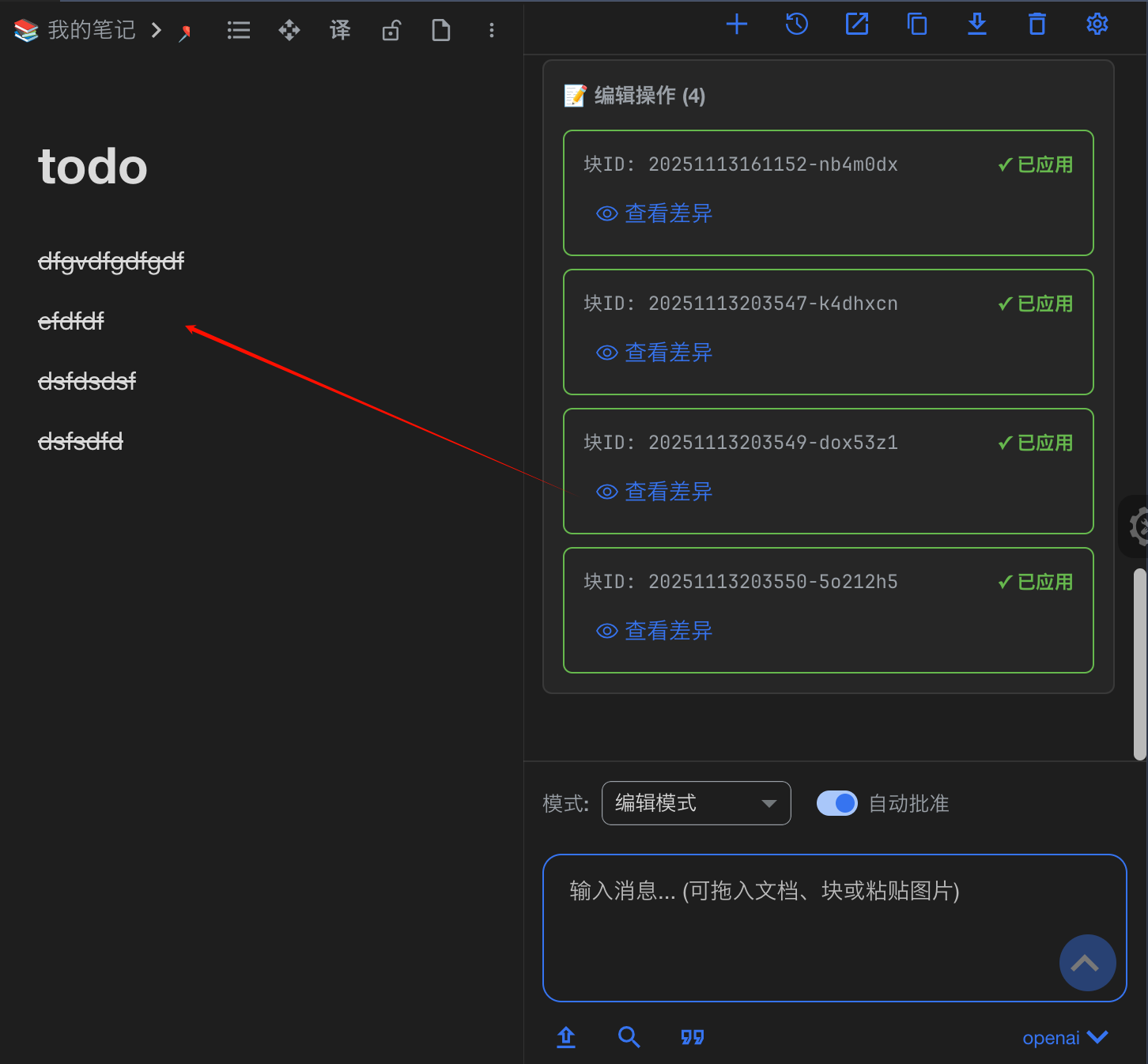
Task: Click 已应用 status on nb4m0dx block
Action: pos(1036,164)
